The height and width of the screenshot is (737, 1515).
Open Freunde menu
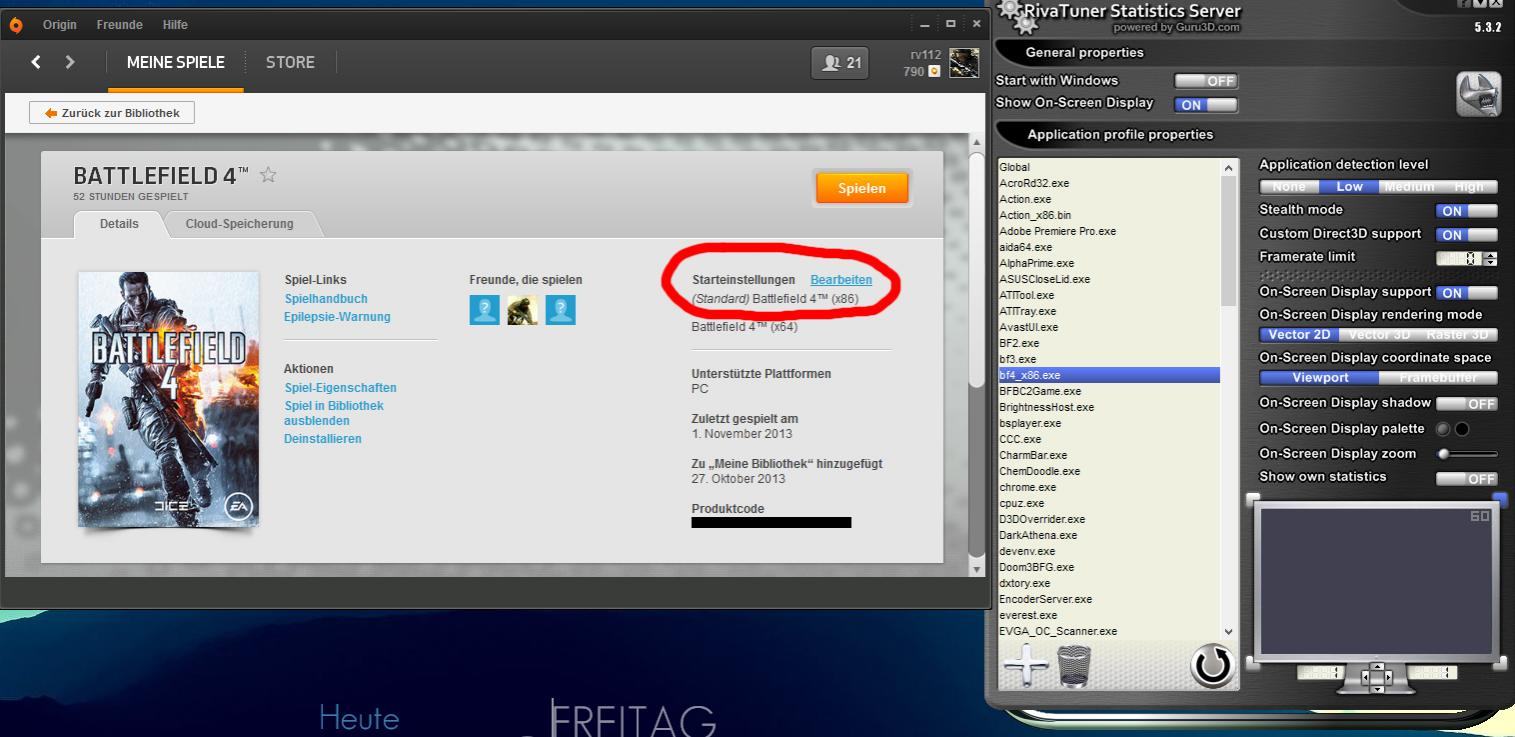coord(119,24)
